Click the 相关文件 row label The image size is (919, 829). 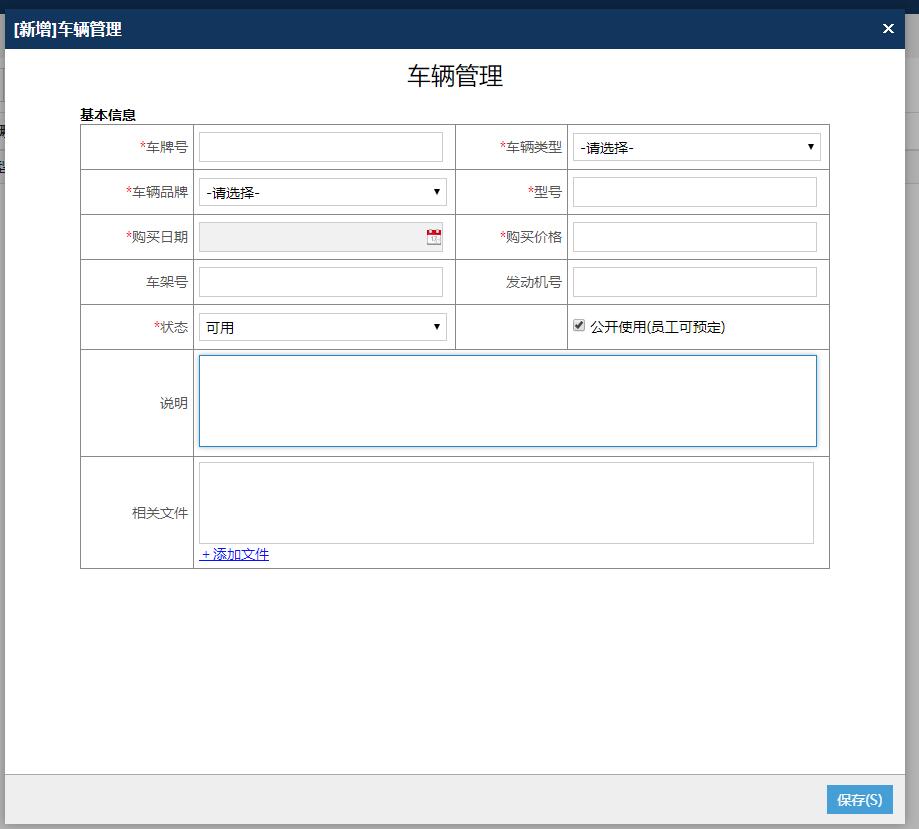160,513
